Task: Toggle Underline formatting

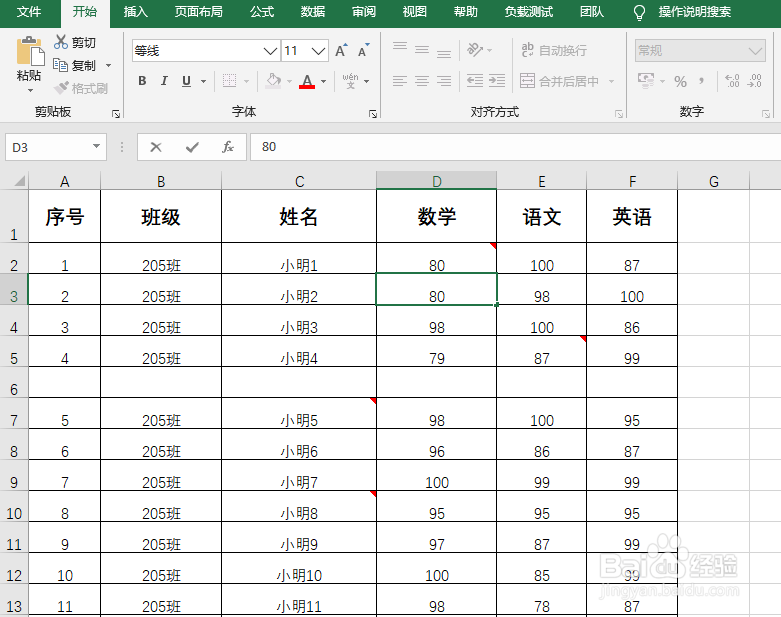Action: coord(186,81)
